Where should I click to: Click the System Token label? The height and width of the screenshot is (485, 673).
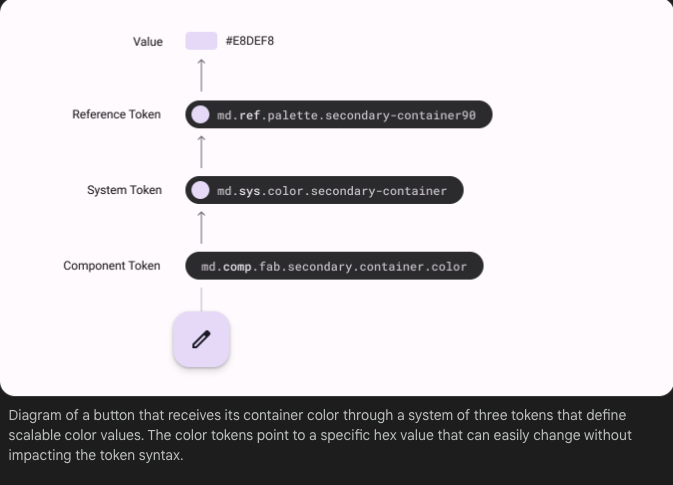pos(124,190)
